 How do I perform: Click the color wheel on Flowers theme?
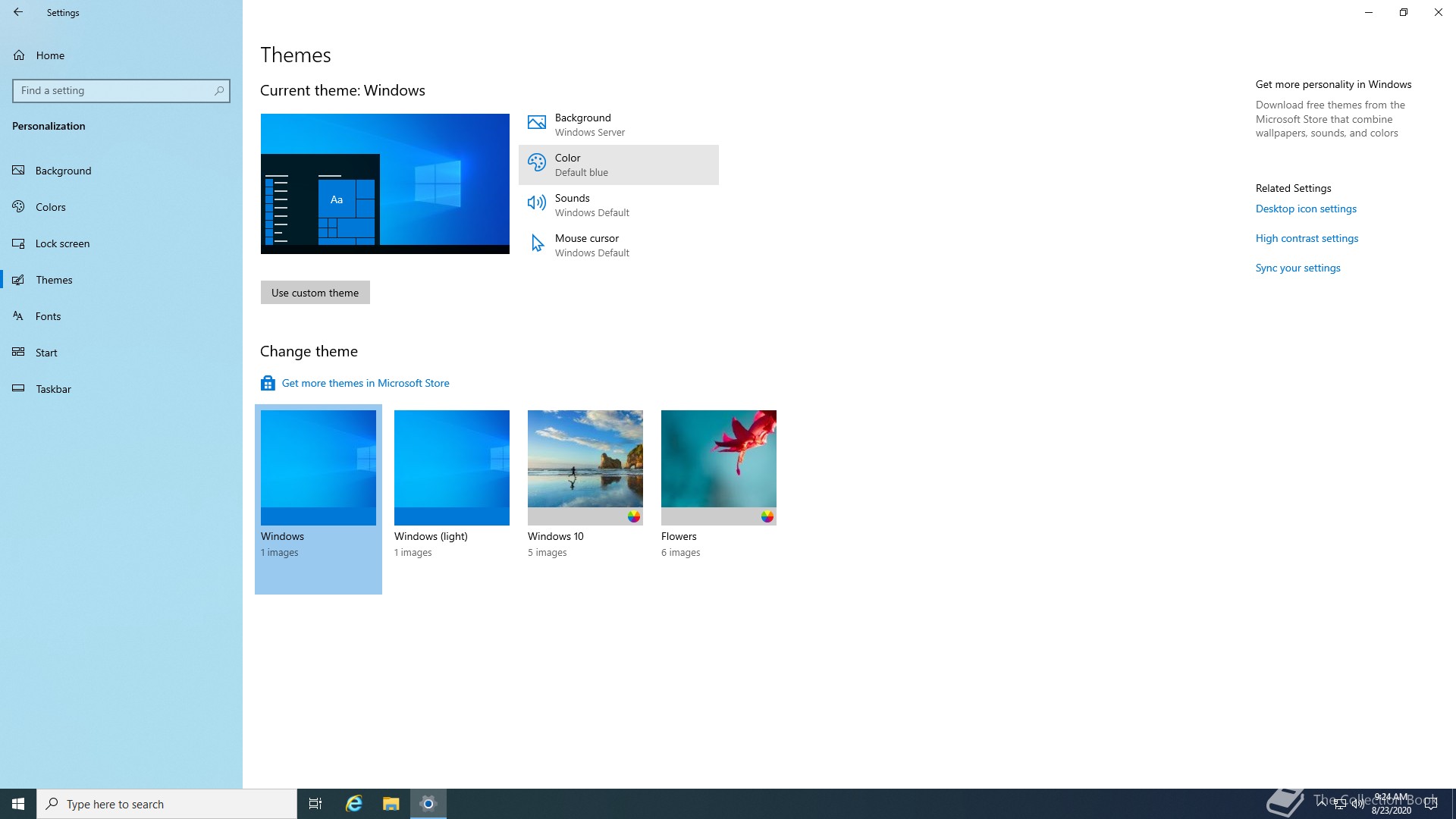click(767, 516)
